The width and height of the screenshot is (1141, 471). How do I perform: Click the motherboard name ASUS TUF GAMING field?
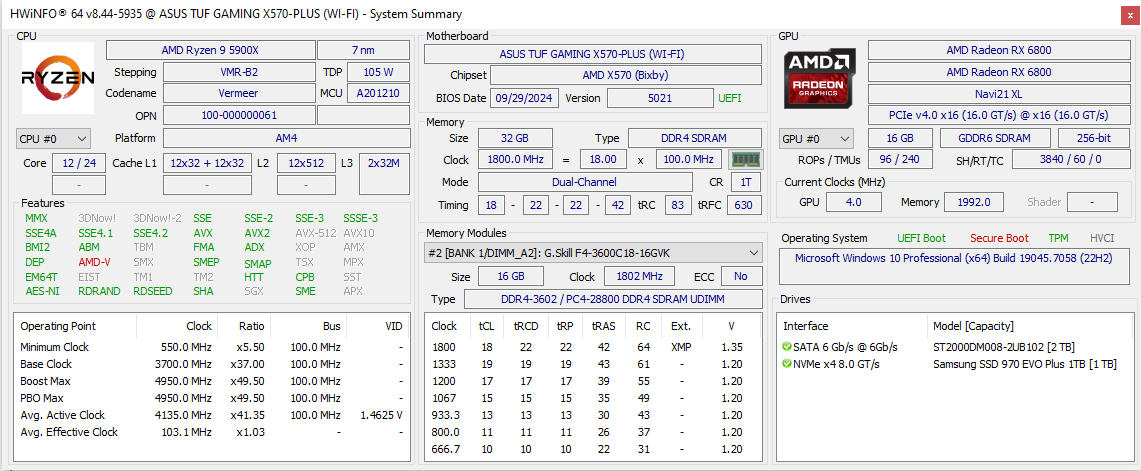pos(593,54)
